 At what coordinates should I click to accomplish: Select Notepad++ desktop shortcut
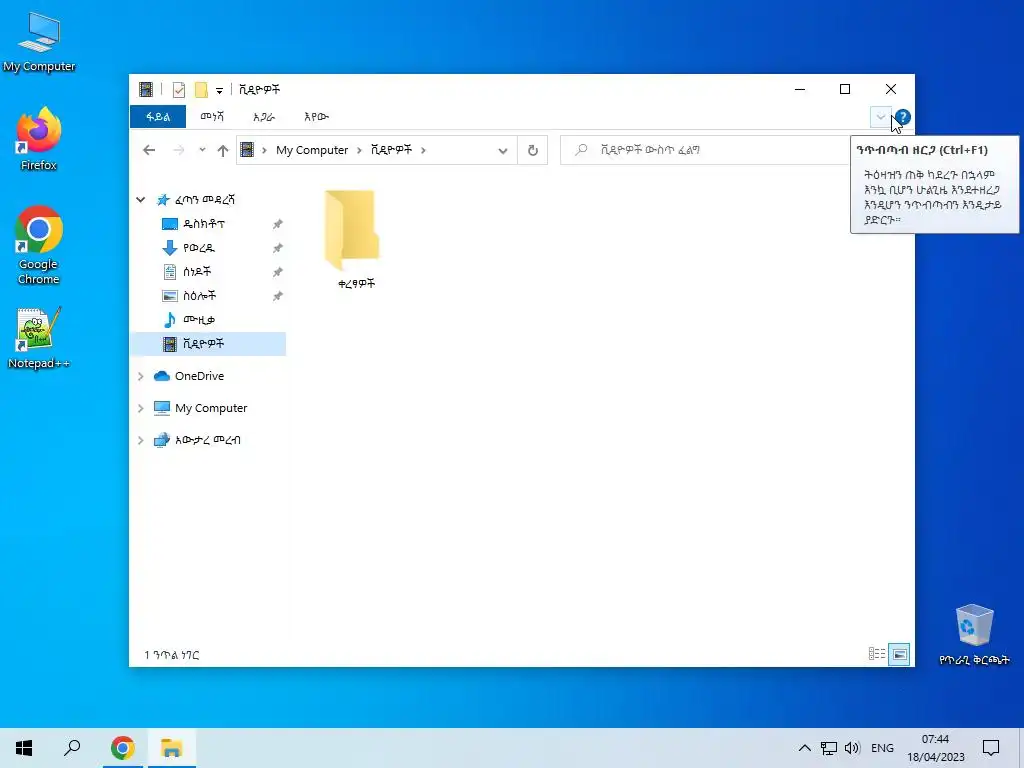click(39, 338)
